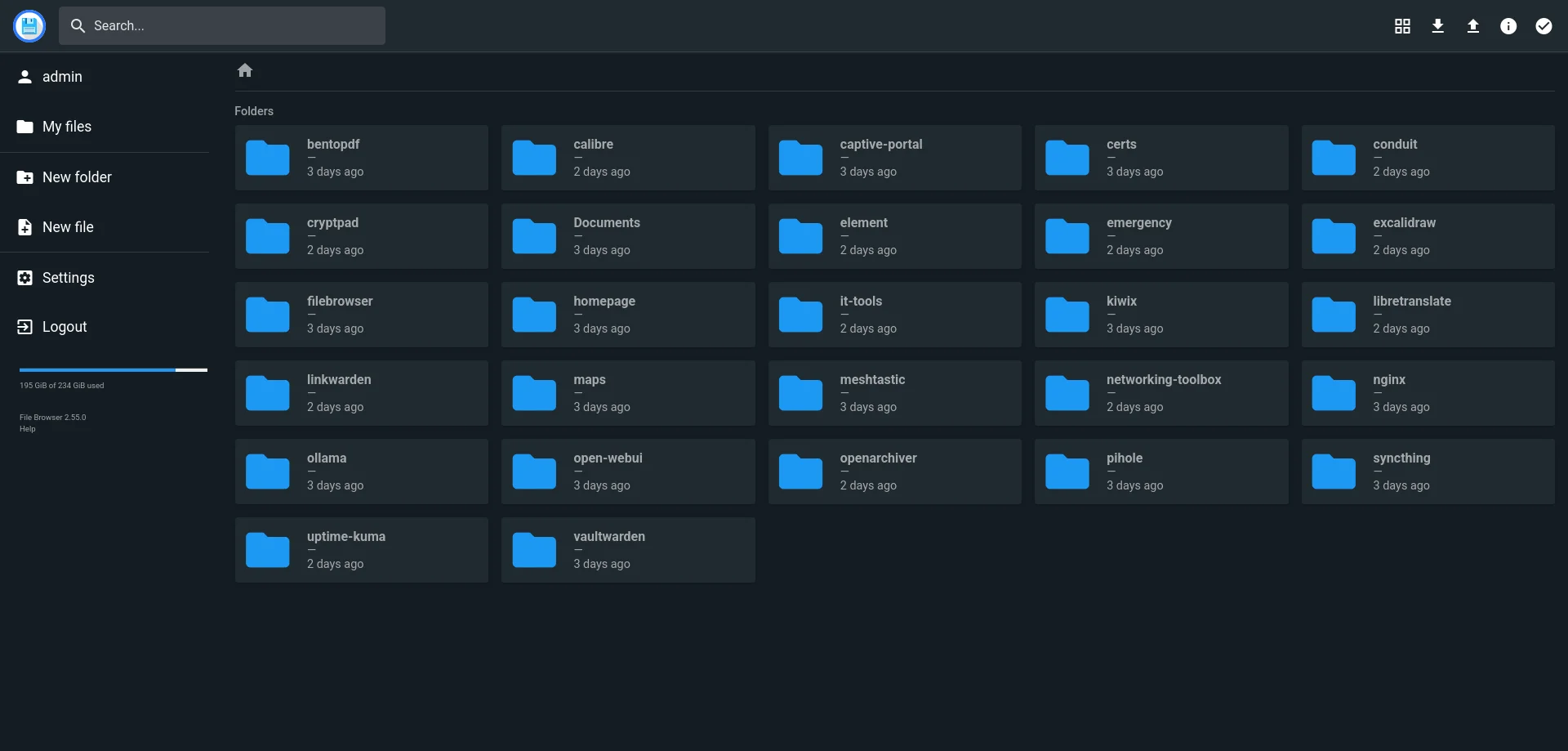Click Logout in sidebar
1568x751 pixels.
click(x=105, y=327)
